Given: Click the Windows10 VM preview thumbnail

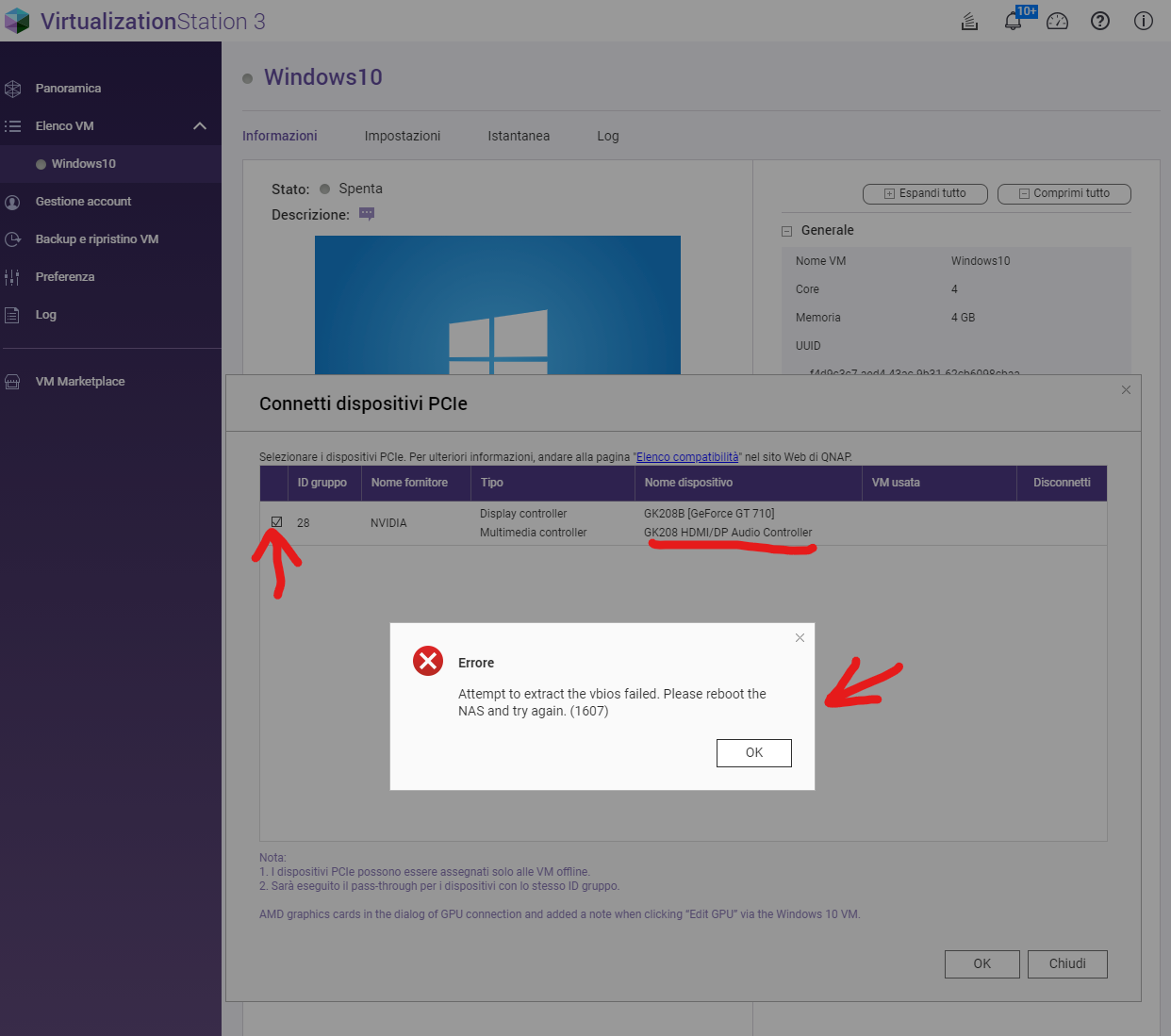Looking at the screenshot, I should [x=497, y=304].
